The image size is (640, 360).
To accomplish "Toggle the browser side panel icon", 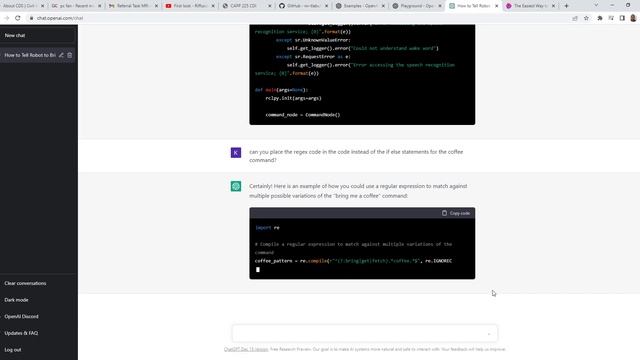I will pyautogui.click(x=622, y=18).
